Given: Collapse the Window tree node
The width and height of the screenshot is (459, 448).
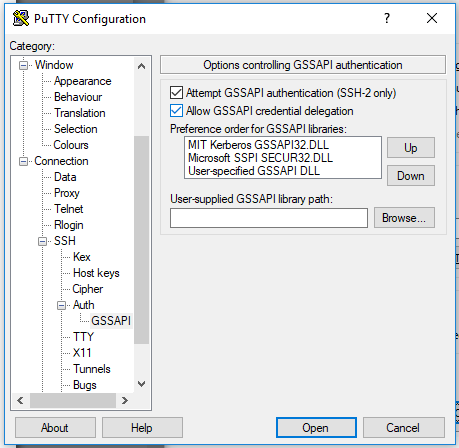Looking at the screenshot, I should [23, 65].
